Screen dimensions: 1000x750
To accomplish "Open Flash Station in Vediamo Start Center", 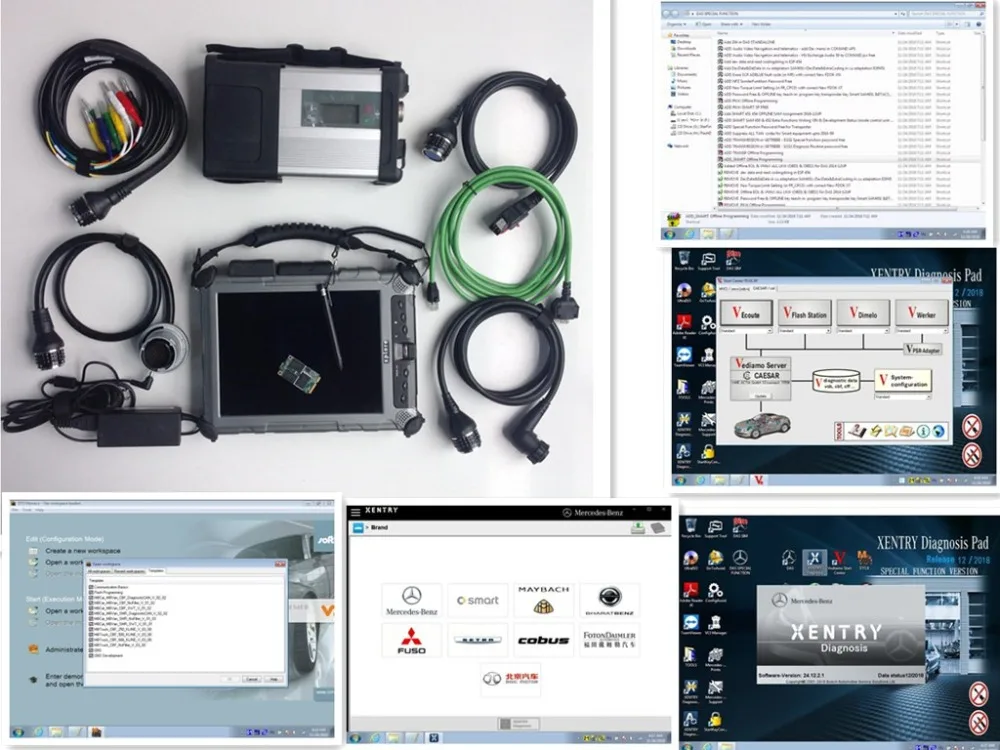I will tap(805, 313).
